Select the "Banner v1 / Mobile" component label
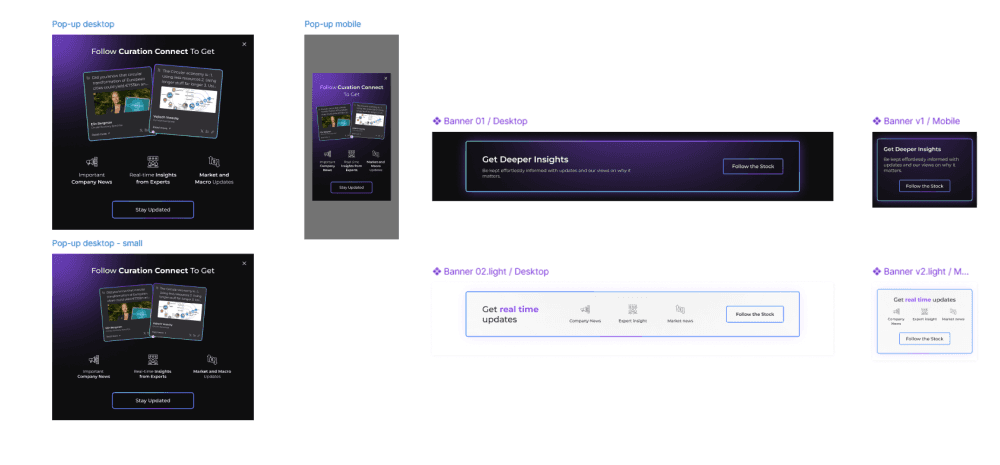Screen dimensions: 1000x465 (922, 121)
